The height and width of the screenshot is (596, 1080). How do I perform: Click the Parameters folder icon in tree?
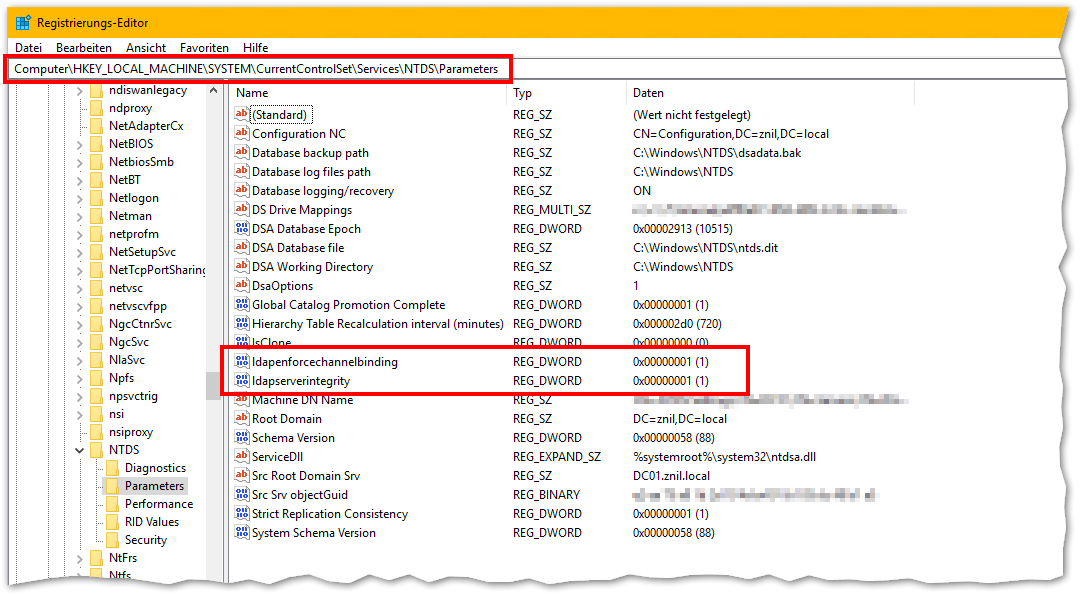click(x=112, y=486)
